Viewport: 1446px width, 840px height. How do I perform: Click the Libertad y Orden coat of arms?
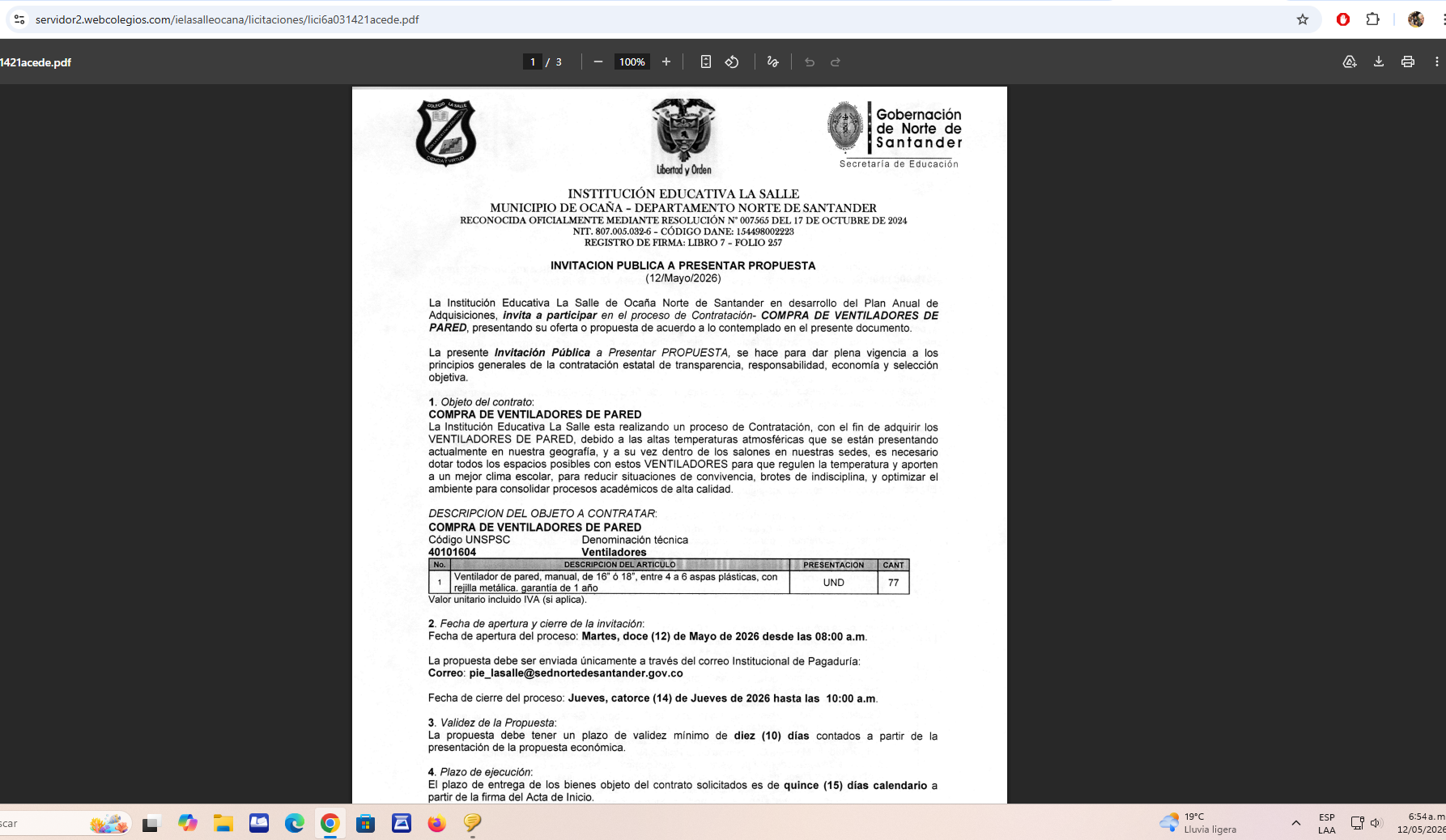[x=684, y=137]
